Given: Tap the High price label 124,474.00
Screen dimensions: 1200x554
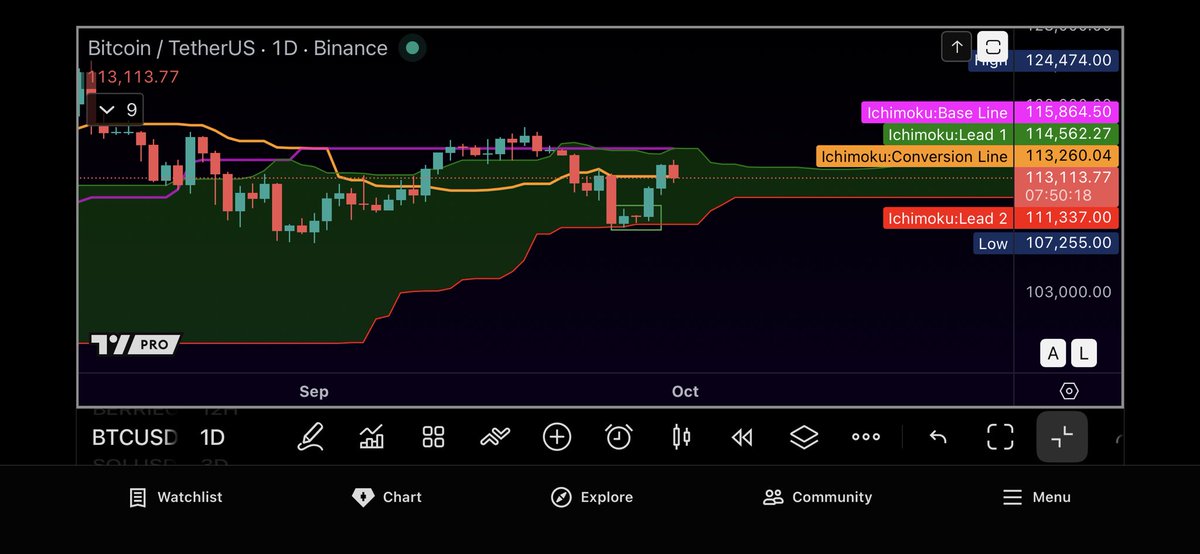Looking at the screenshot, I should pyautogui.click(x=1067, y=60).
